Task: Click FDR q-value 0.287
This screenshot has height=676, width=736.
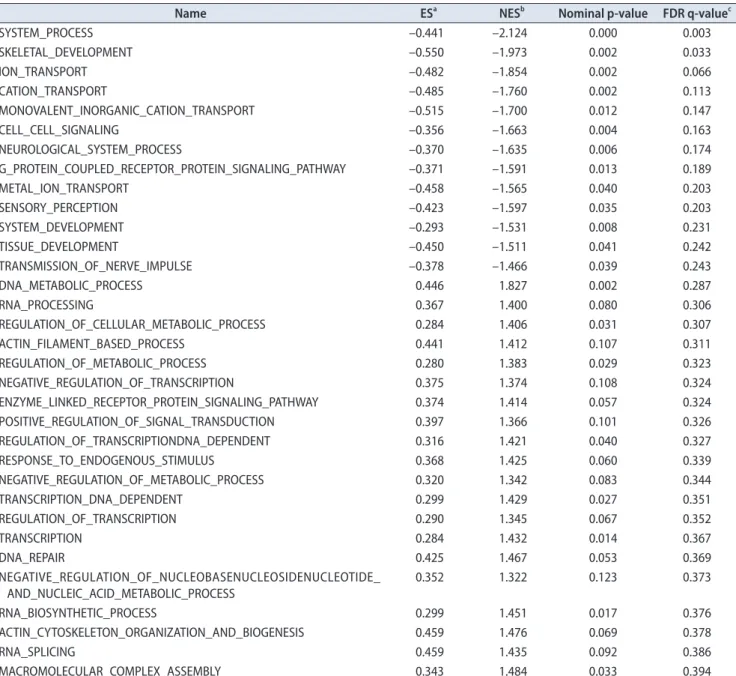Action: tap(697, 285)
